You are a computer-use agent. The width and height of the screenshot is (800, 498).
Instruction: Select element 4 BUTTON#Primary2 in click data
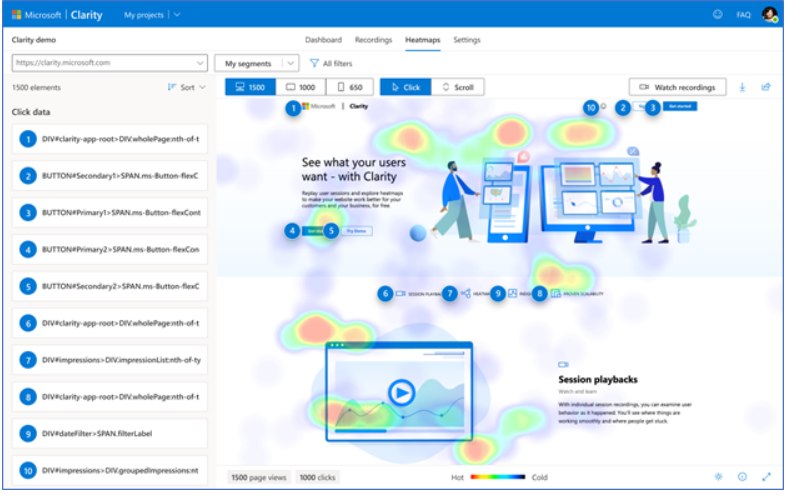[110, 249]
